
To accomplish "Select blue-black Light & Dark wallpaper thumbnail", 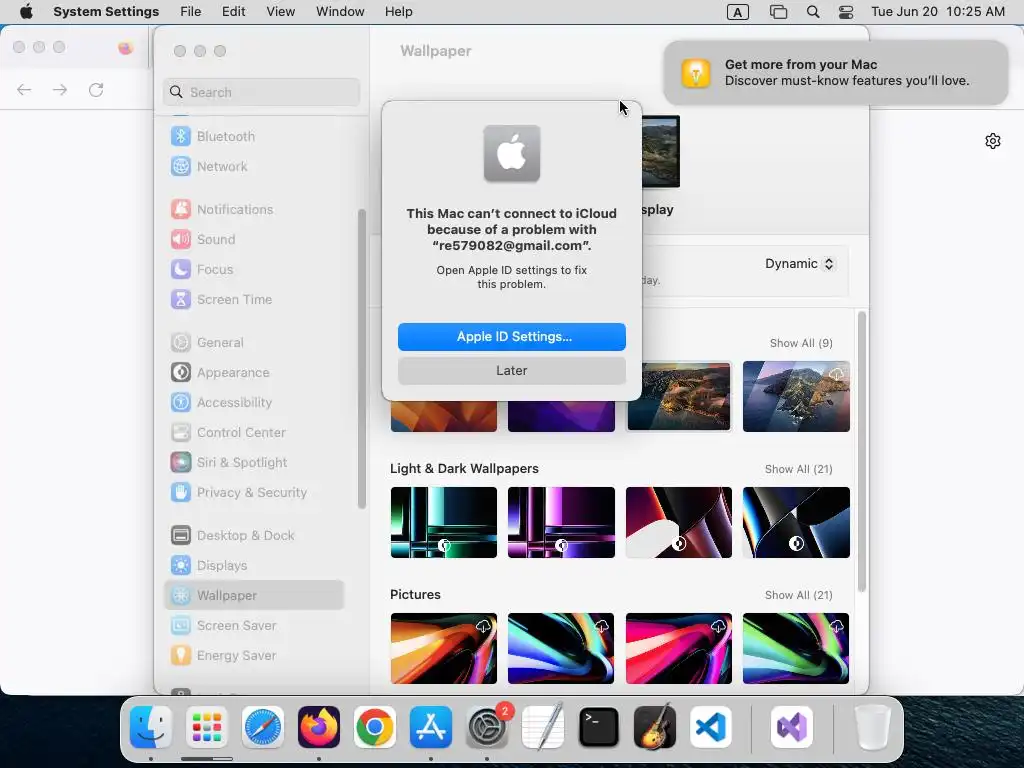I will pos(796,522).
